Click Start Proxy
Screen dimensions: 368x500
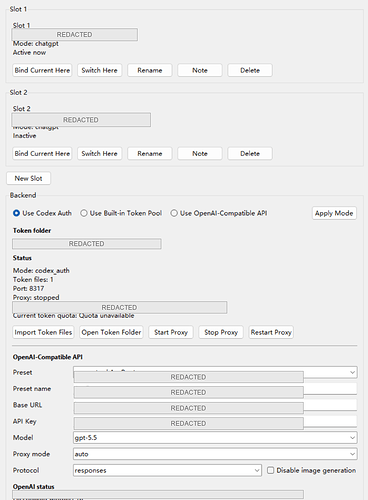[x=171, y=332]
